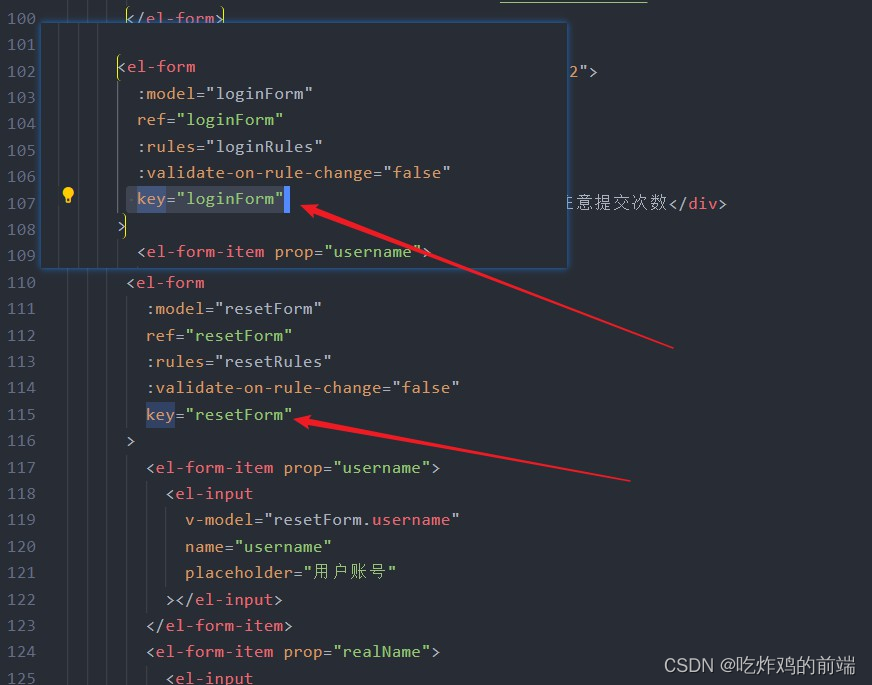Click the key="resetForm" attribute on line 115
872x685 pixels.
tap(219, 414)
